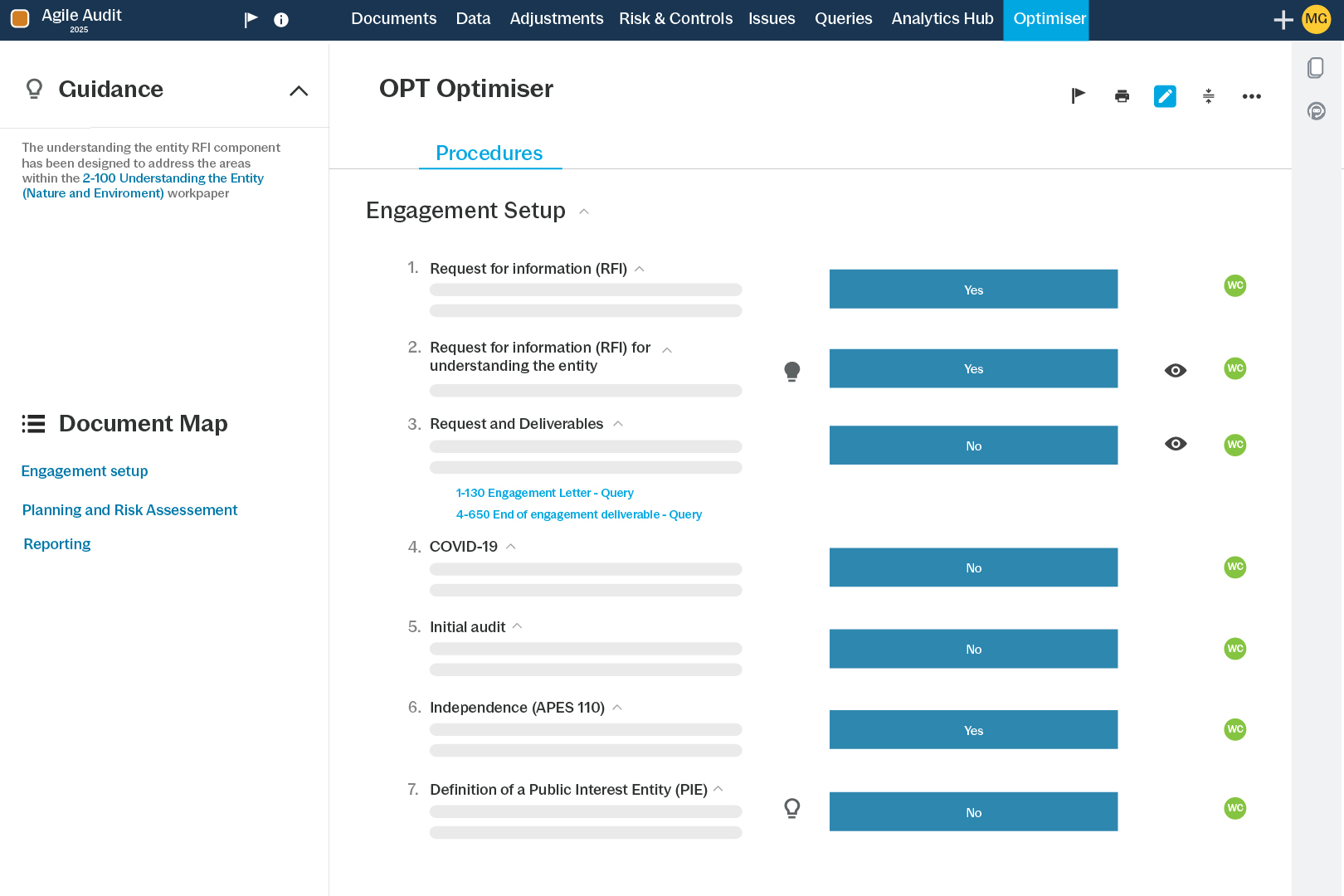Toggle No answer for Initial audit
Screen dimensions: 1344x896
coord(973,649)
